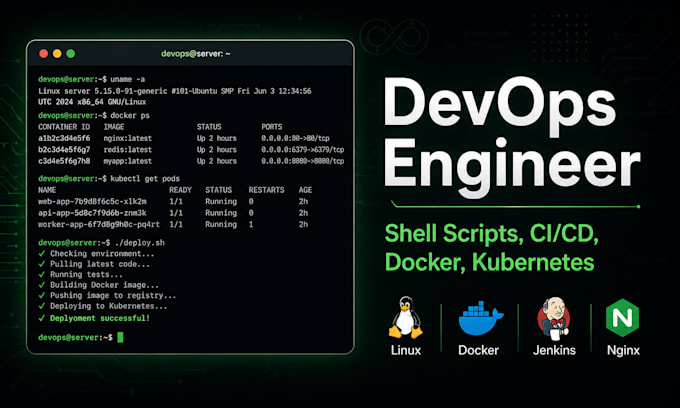Click 'Pushing image to registry...' line
This screenshot has height=408, width=680.
[x=107, y=295]
